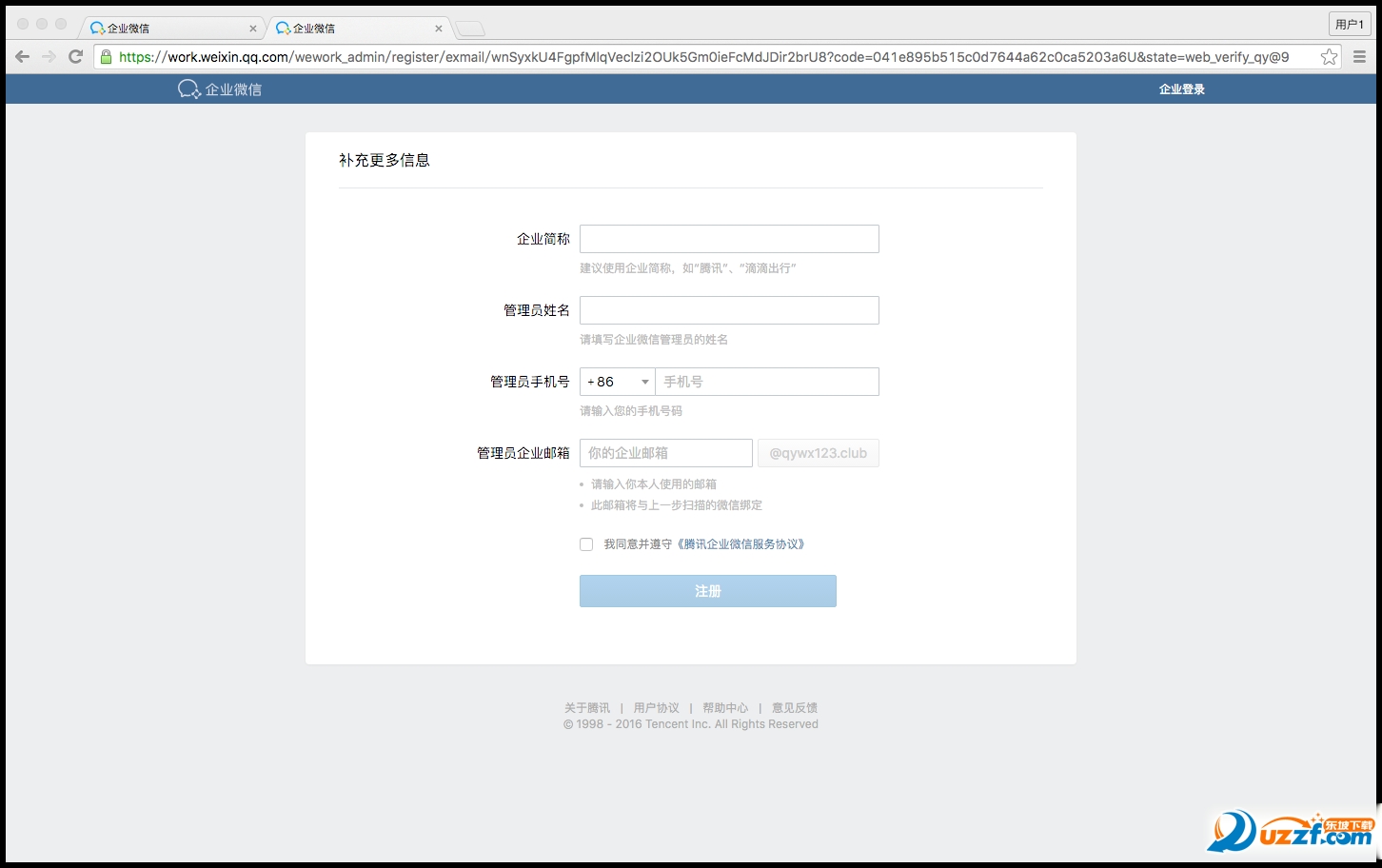Bookmark this page with the star icon

click(x=1329, y=57)
